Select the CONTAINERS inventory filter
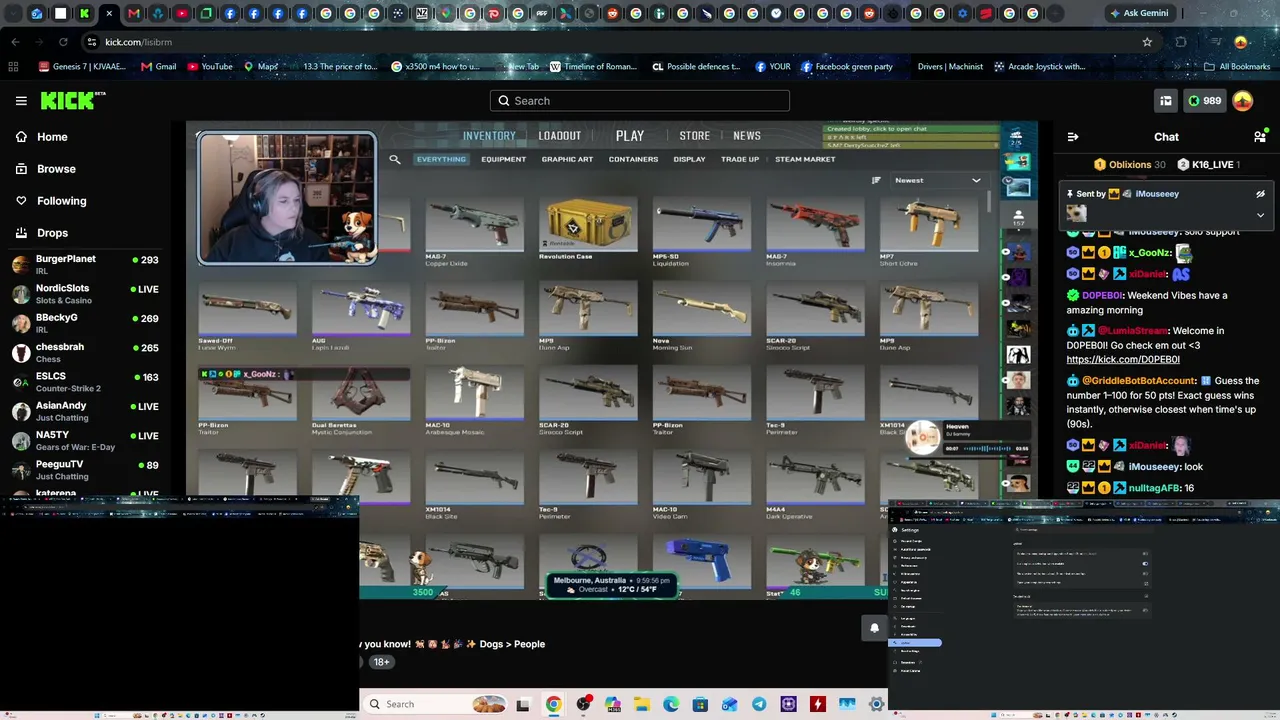 point(633,159)
